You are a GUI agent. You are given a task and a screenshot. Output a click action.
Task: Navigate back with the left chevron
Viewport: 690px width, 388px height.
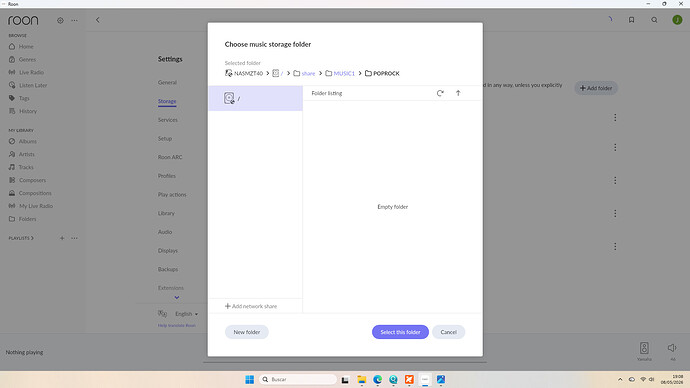point(98,20)
